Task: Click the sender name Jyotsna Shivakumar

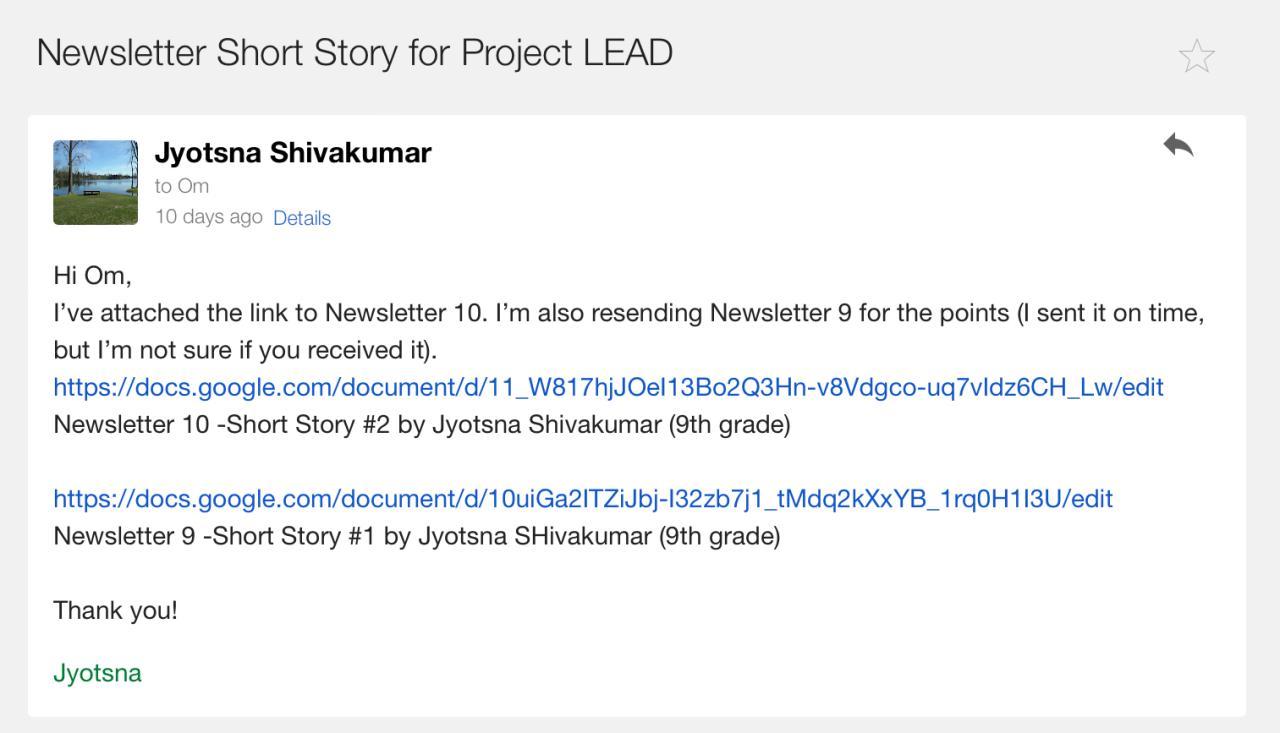Action: click(293, 153)
